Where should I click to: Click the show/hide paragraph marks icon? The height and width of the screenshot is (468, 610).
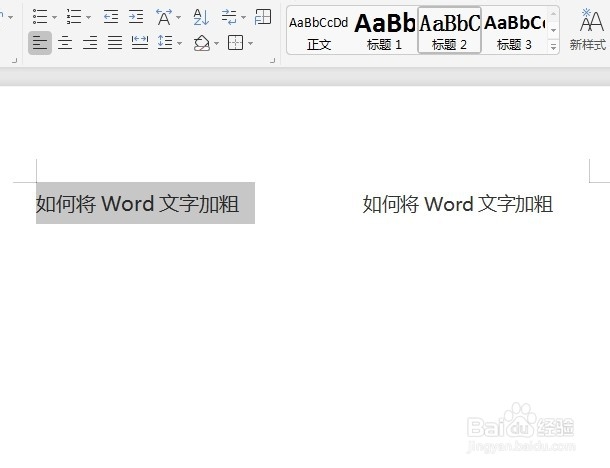tap(229, 17)
